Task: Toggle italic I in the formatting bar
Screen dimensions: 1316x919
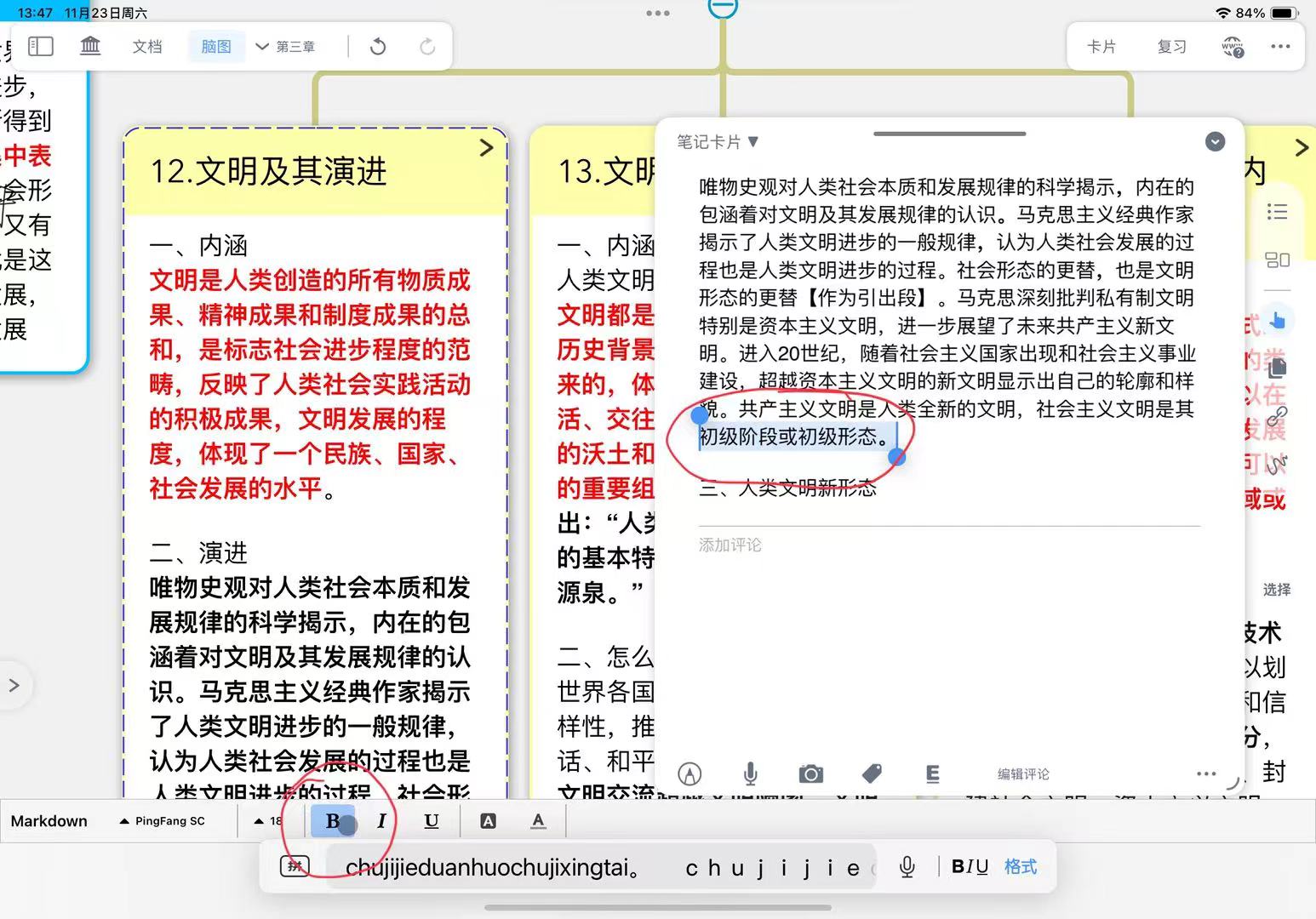Action: click(x=381, y=821)
